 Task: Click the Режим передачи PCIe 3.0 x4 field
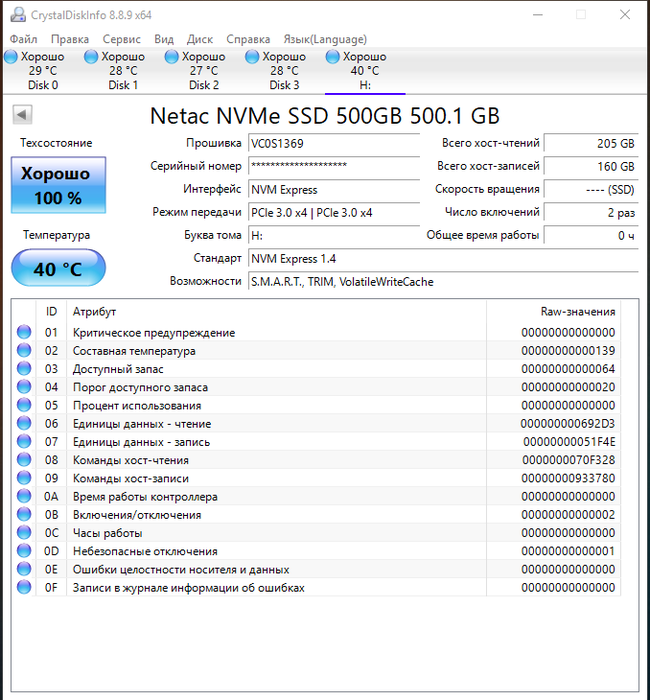tap(334, 212)
